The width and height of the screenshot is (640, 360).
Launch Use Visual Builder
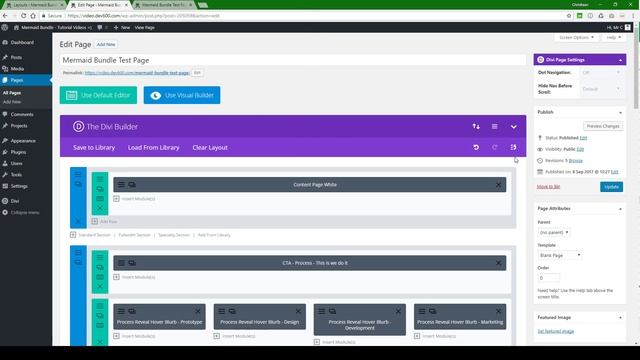coord(182,95)
